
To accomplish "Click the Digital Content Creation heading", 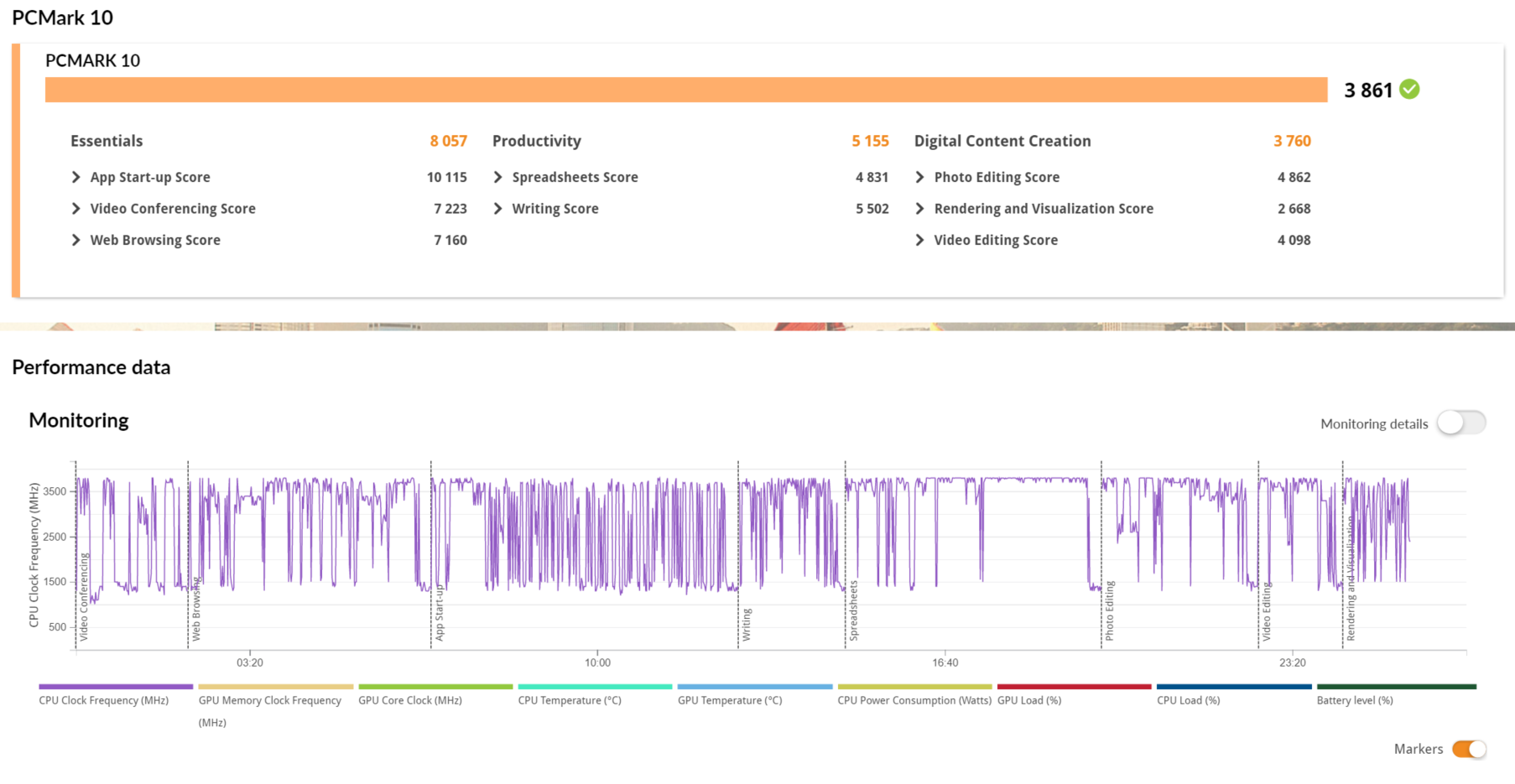I will point(1002,141).
